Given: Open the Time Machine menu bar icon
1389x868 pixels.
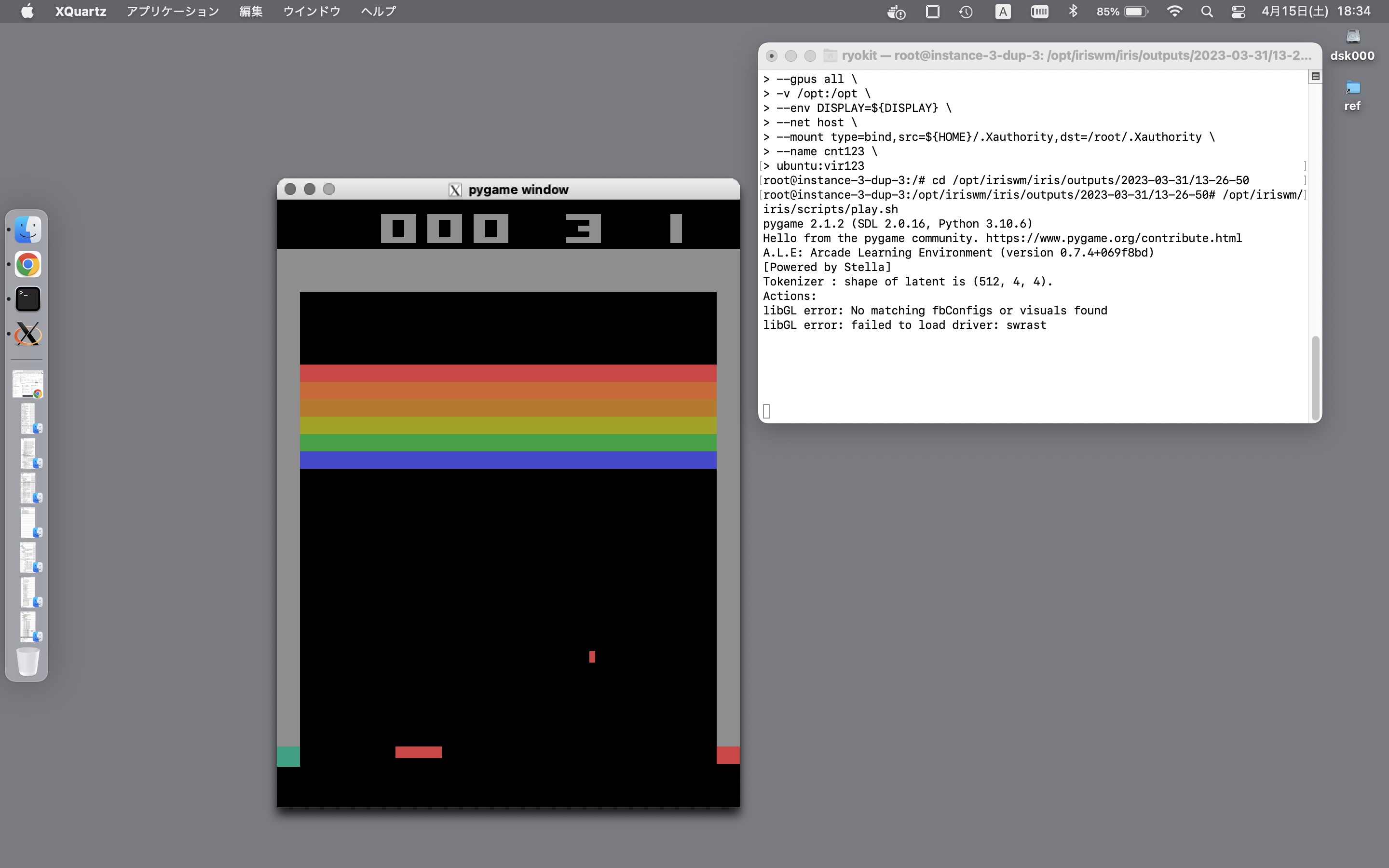Looking at the screenshot, I should coord(966,12).
